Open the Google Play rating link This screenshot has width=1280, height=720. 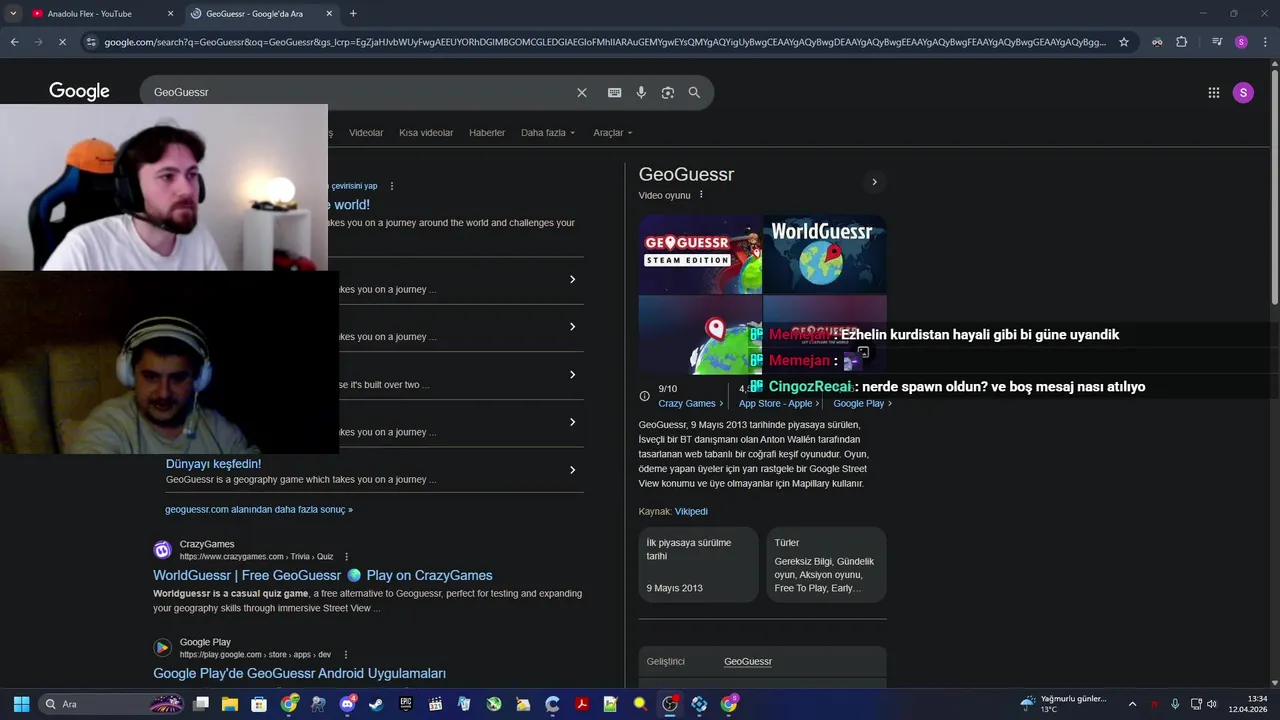click(862, 403)
